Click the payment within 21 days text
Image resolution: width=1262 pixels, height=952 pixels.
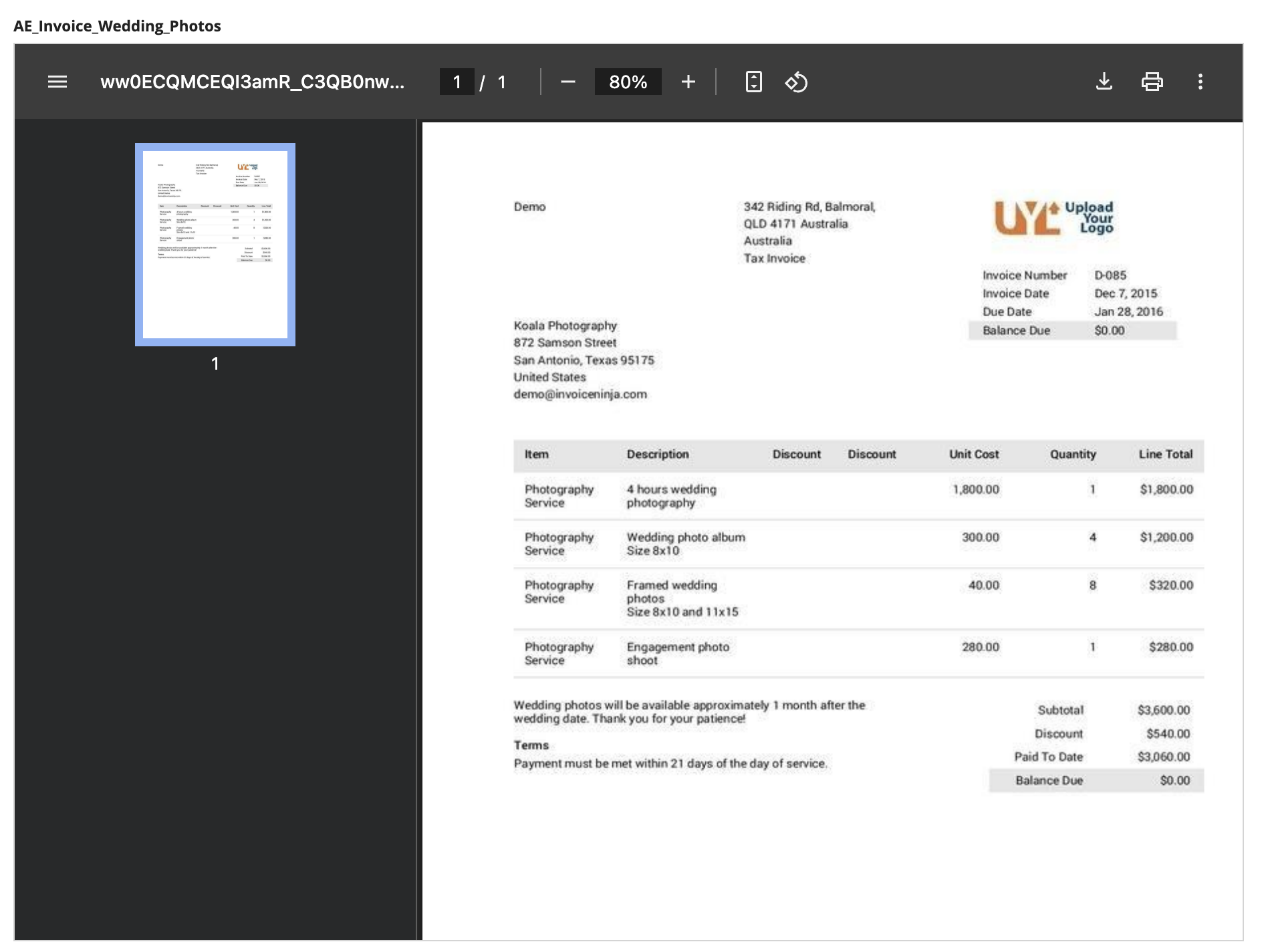tap(670, 763)
